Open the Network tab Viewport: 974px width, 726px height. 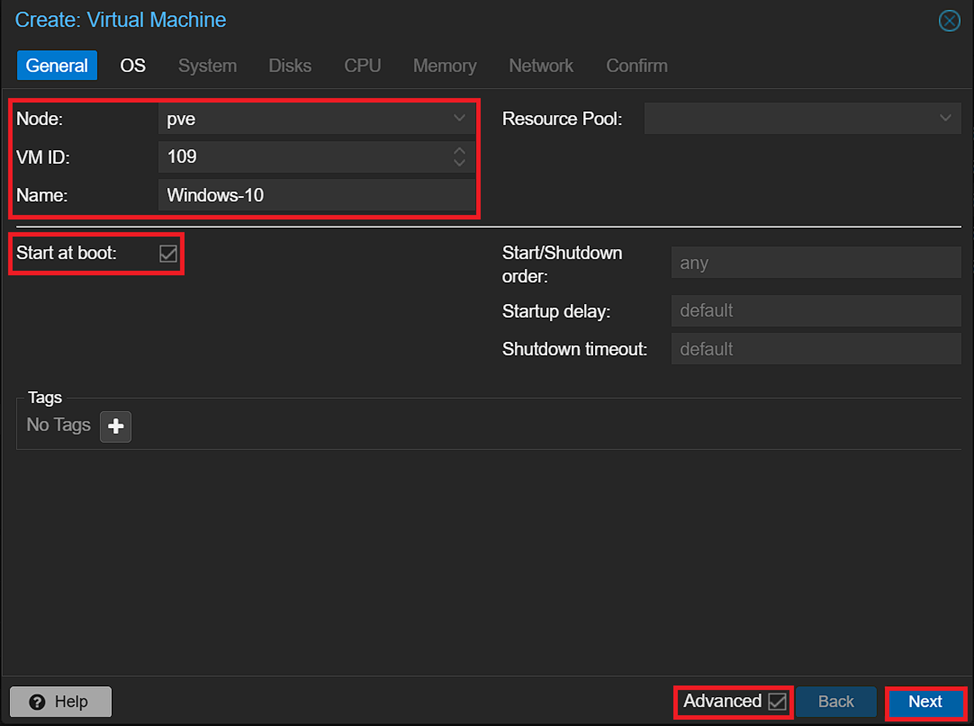click(x=541, y=66)
